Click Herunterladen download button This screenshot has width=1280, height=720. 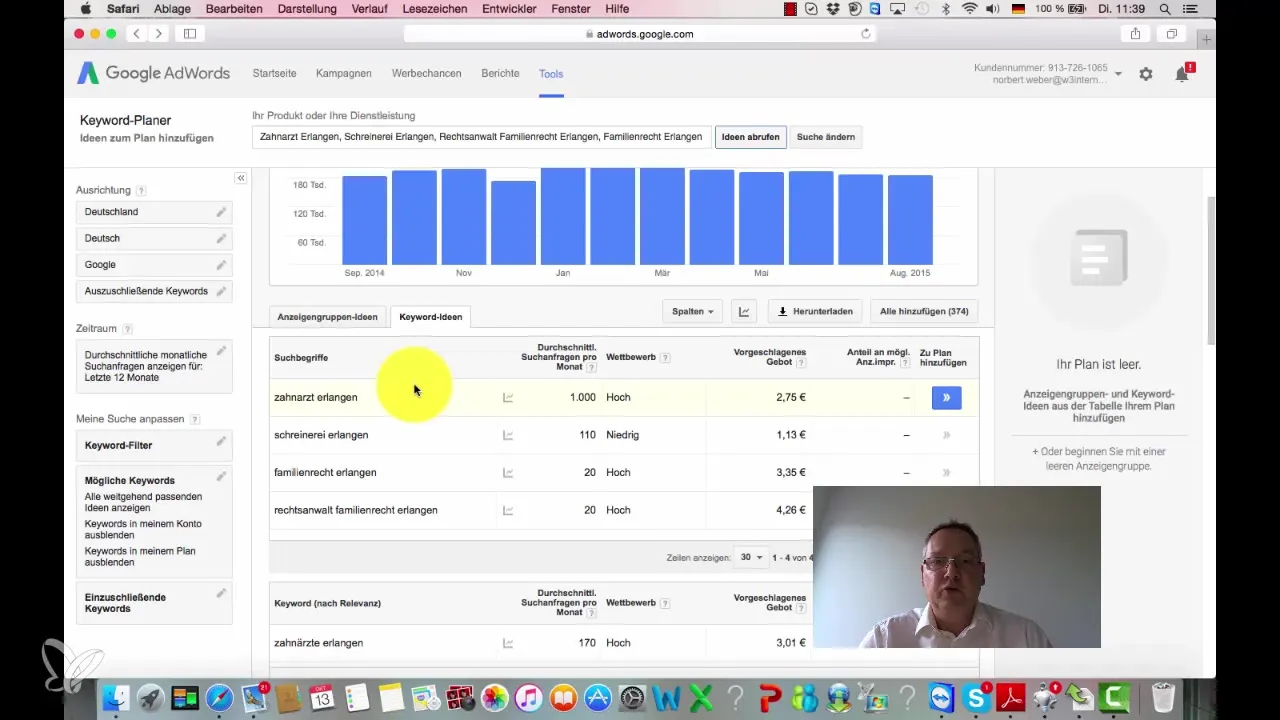[x=815, y=311]
